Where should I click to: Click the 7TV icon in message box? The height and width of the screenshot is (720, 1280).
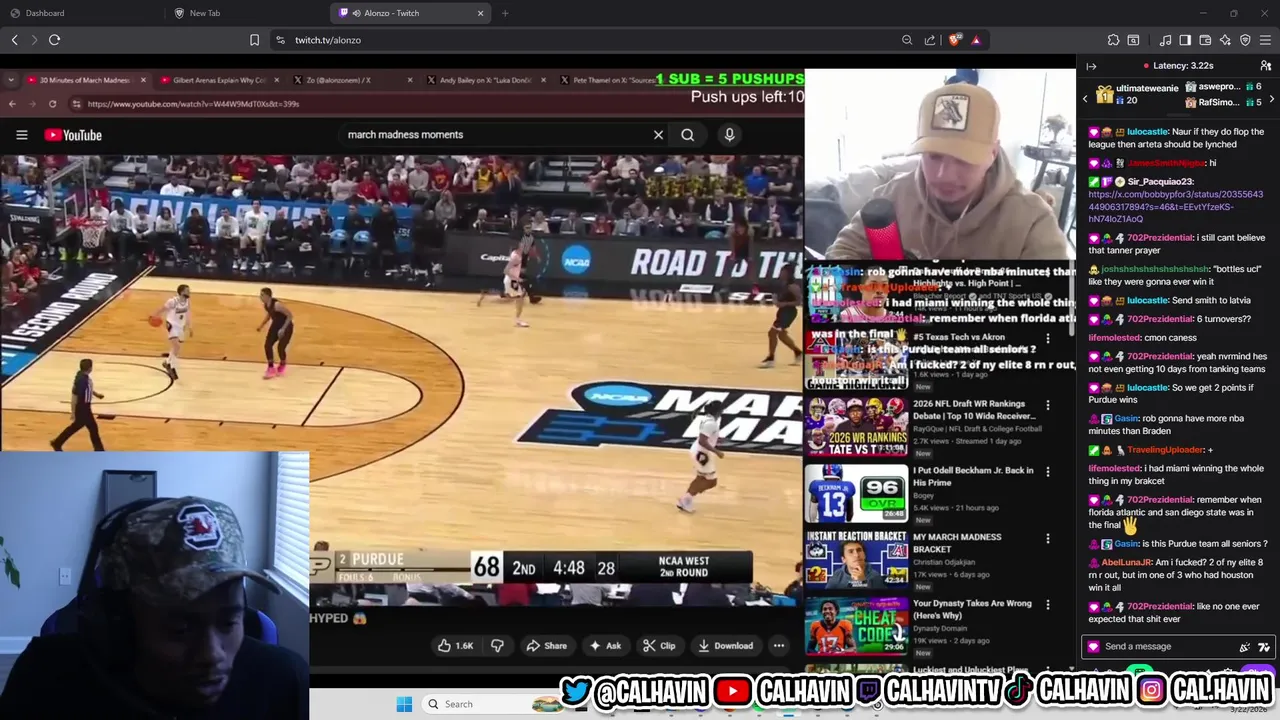tap(1264, 647)
